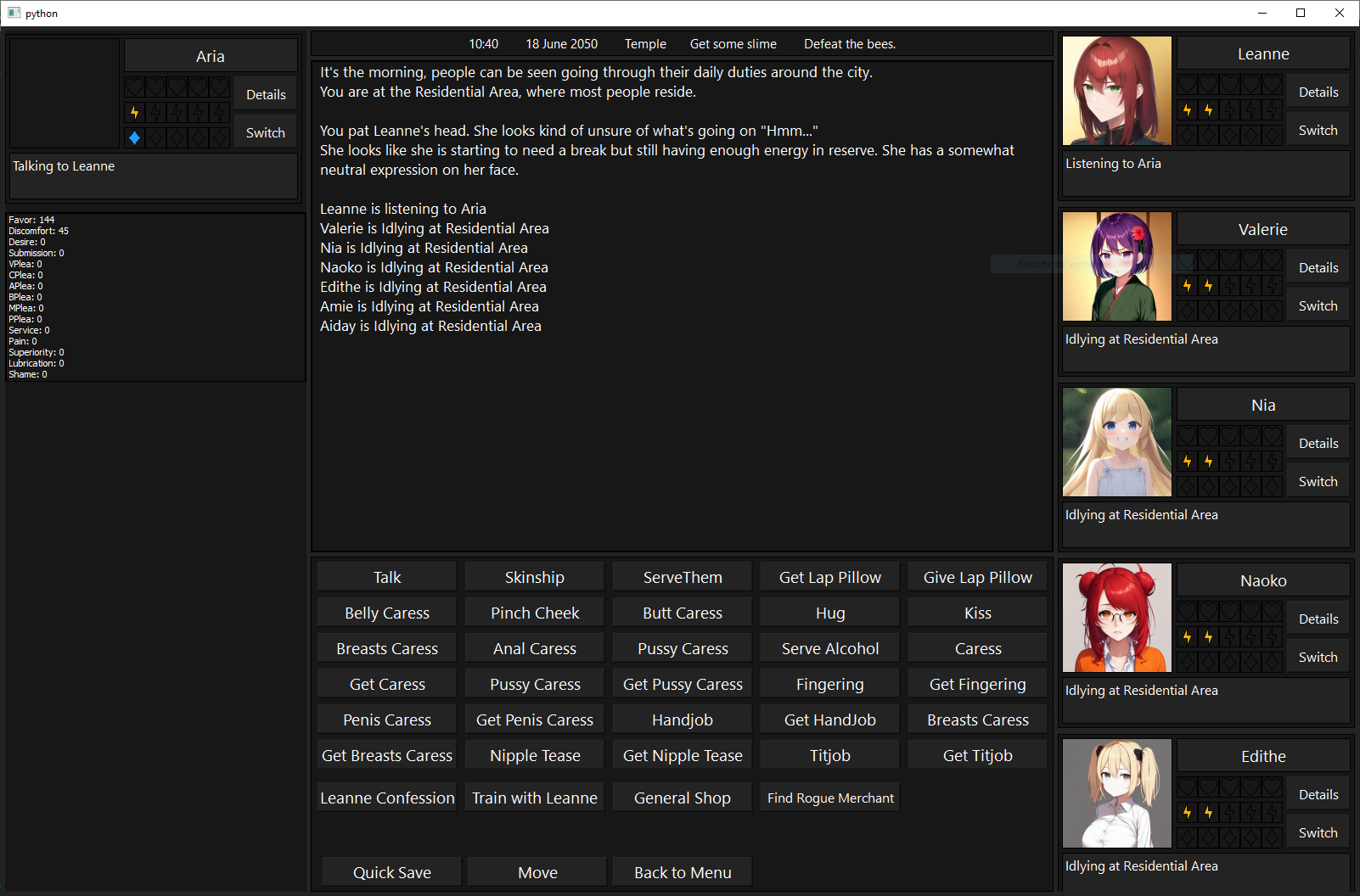1360x896 pixels.
Task: Return with Back to Menu
Action: (683, 872)
